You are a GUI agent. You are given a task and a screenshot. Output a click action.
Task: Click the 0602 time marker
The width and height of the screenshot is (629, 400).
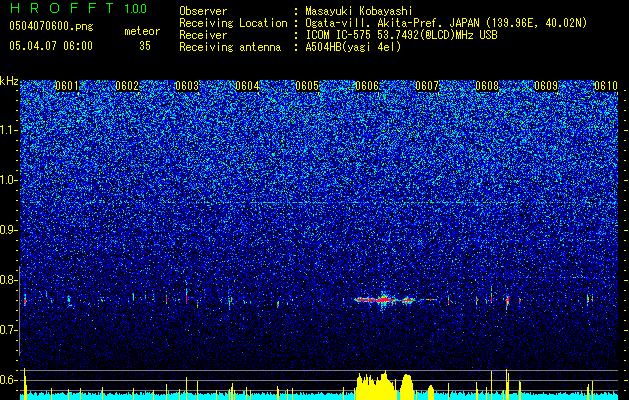[127, 86]
